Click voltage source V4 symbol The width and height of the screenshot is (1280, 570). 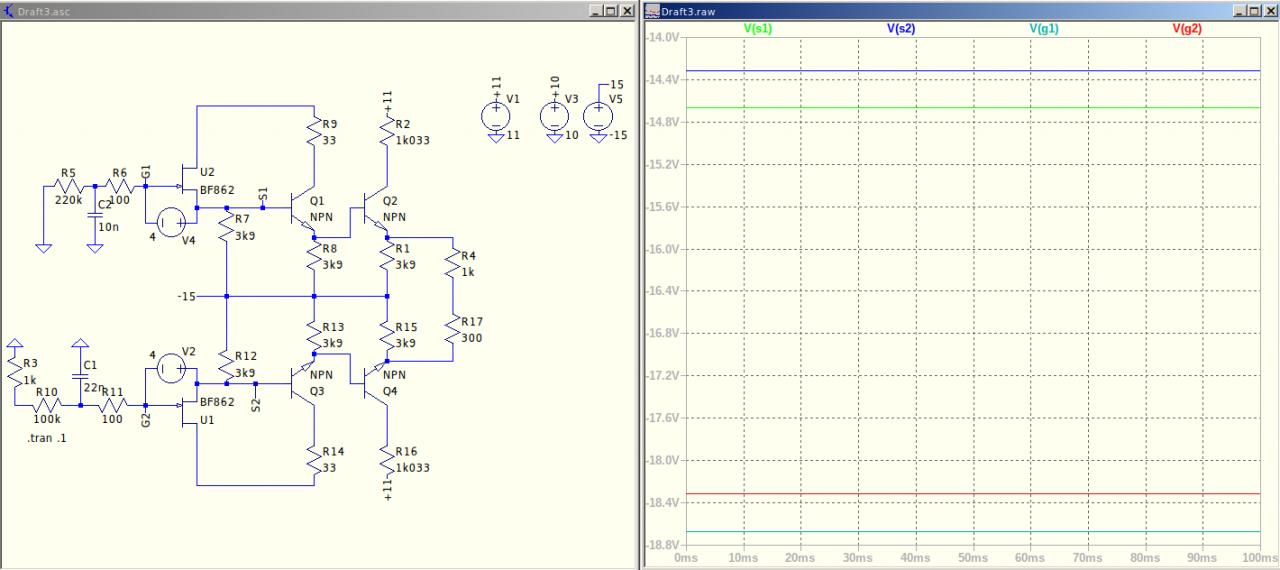[x=171, y=223]
